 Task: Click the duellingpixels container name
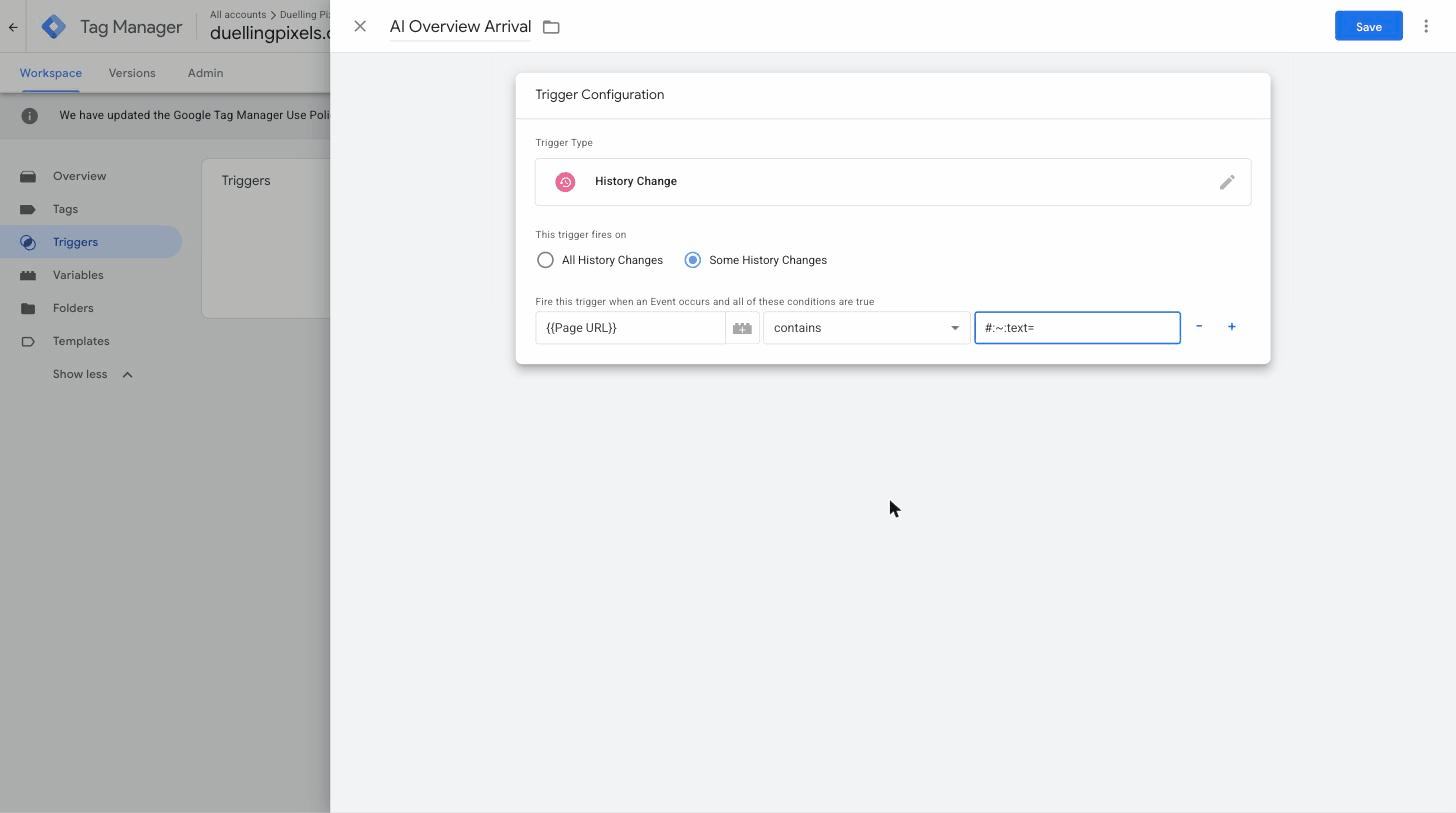[x=270, y=33]
